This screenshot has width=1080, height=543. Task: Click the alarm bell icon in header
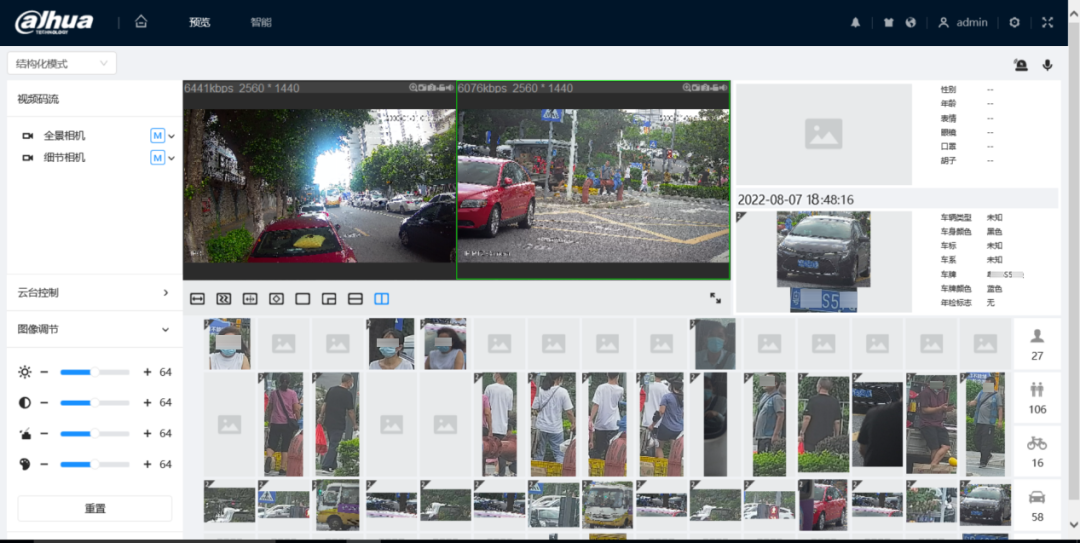coord(855,23)
